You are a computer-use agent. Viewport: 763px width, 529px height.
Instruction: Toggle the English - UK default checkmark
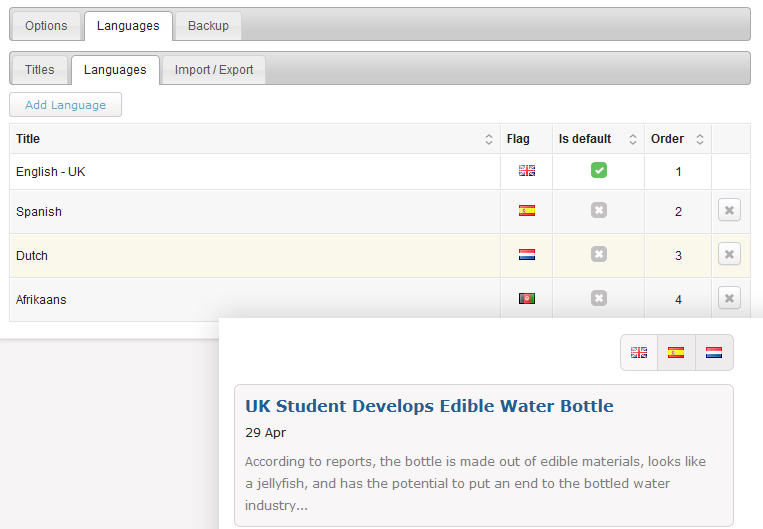[599, 170]
